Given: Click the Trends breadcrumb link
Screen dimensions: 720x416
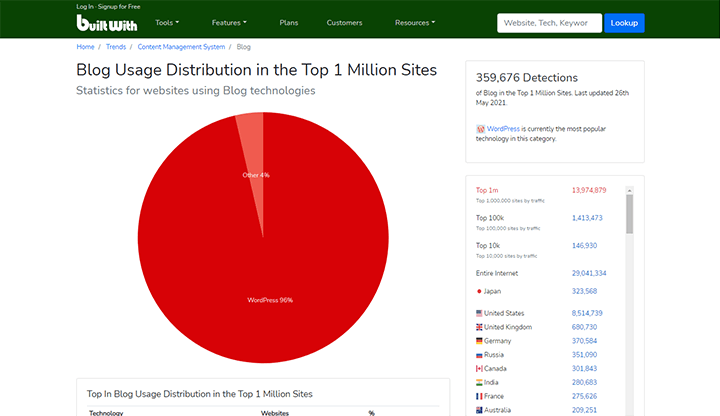Looking at the screenshot, I should click(x=118, y=47).
